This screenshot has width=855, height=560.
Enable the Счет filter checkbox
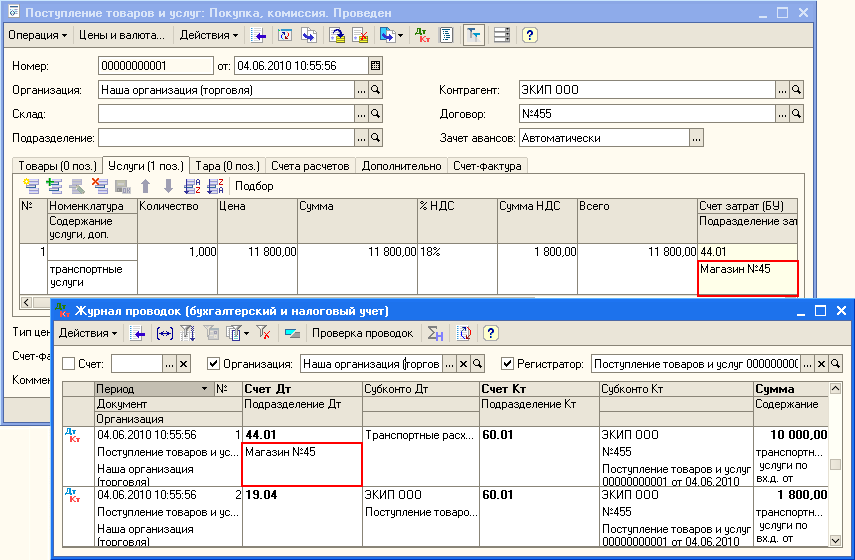click(x=69, y=364)
